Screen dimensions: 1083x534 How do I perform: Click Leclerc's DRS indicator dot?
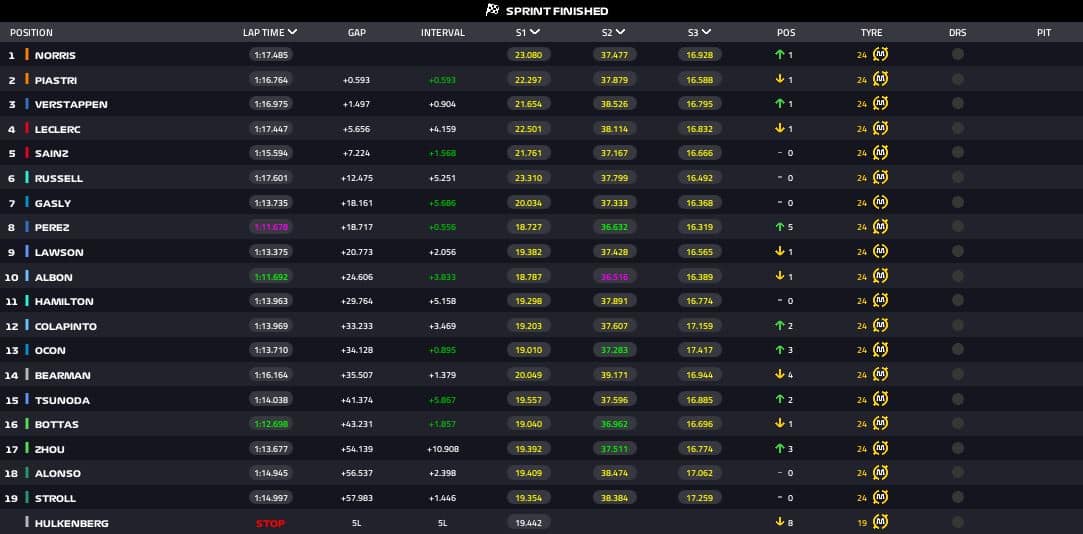point(957,128)
